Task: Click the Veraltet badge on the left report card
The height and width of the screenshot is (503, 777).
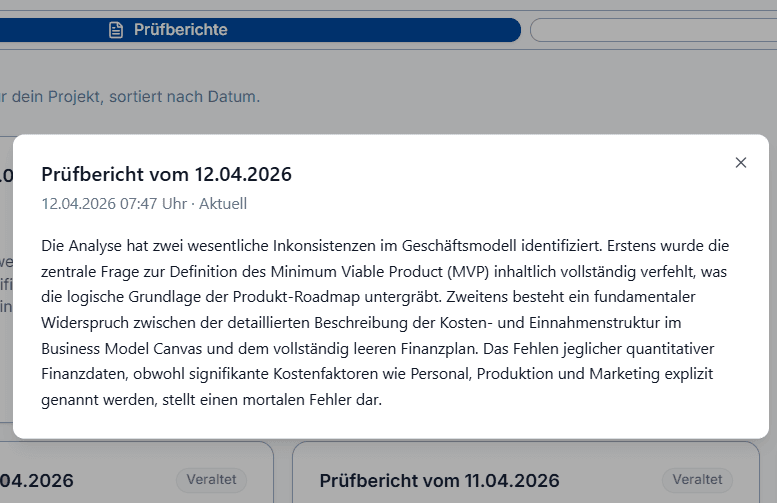Action: [x=211, y=480]
